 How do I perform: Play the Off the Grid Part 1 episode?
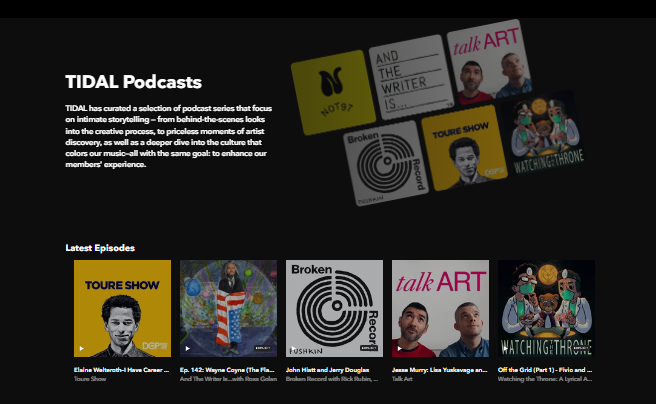[x=505, y=348]
